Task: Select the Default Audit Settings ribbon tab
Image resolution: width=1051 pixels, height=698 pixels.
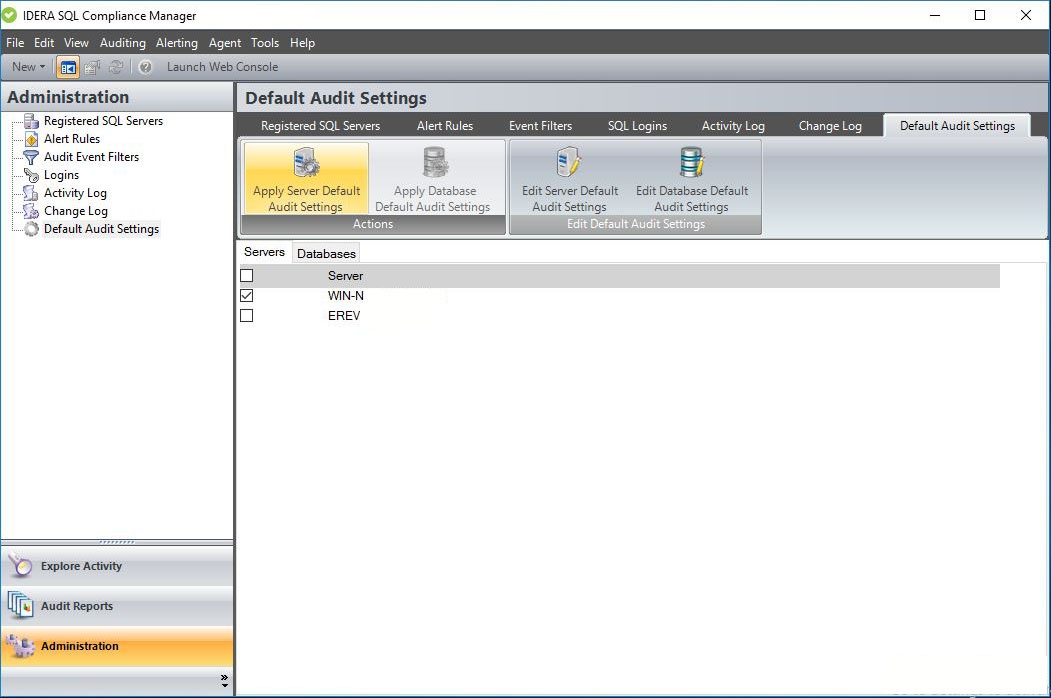Action: (957, 126)
